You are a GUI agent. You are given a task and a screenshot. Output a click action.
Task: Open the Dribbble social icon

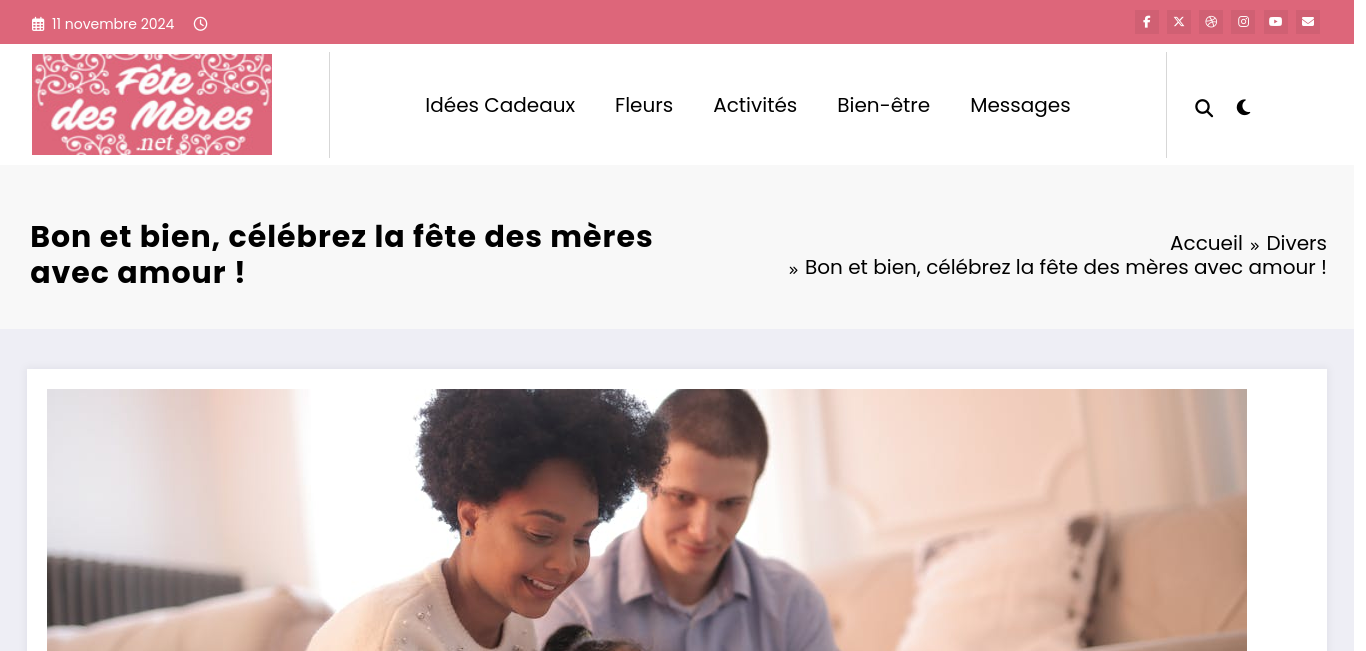click(1211, 22)
